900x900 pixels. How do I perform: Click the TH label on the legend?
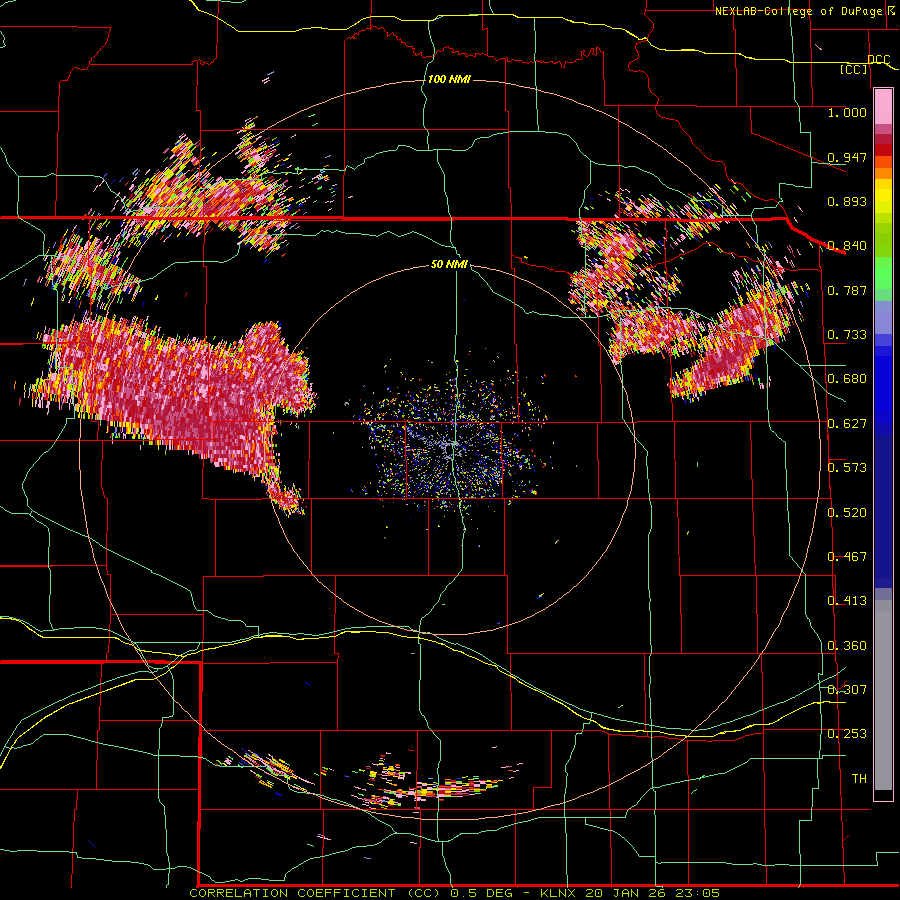pos(859,779)
